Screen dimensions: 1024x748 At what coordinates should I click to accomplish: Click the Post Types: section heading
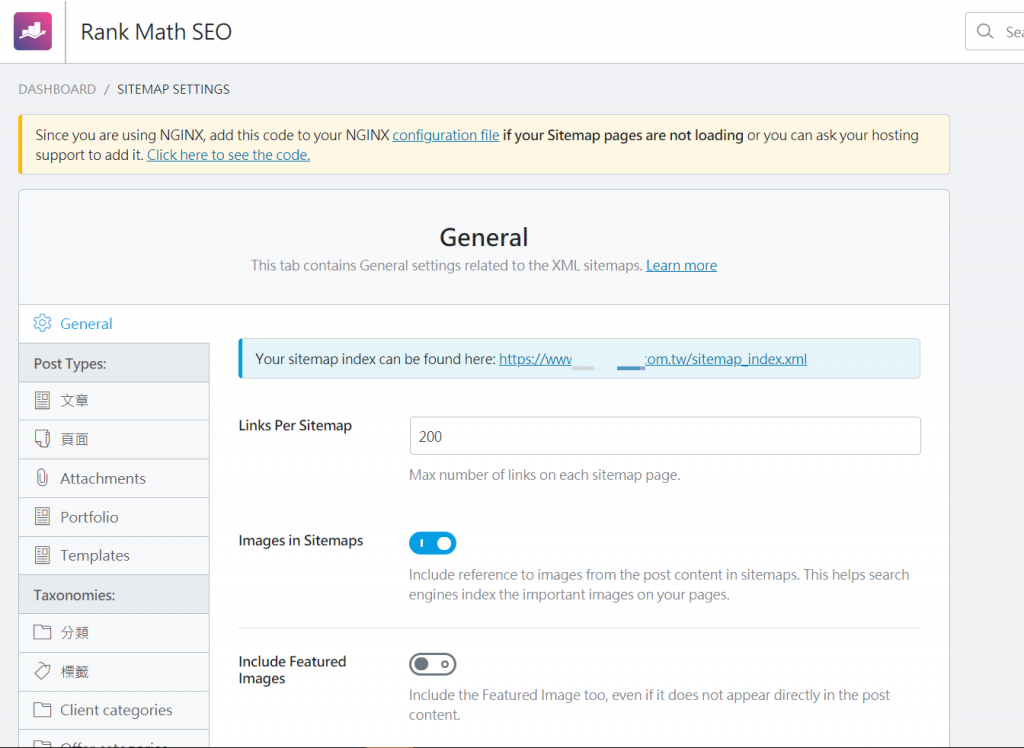[70, 363]
